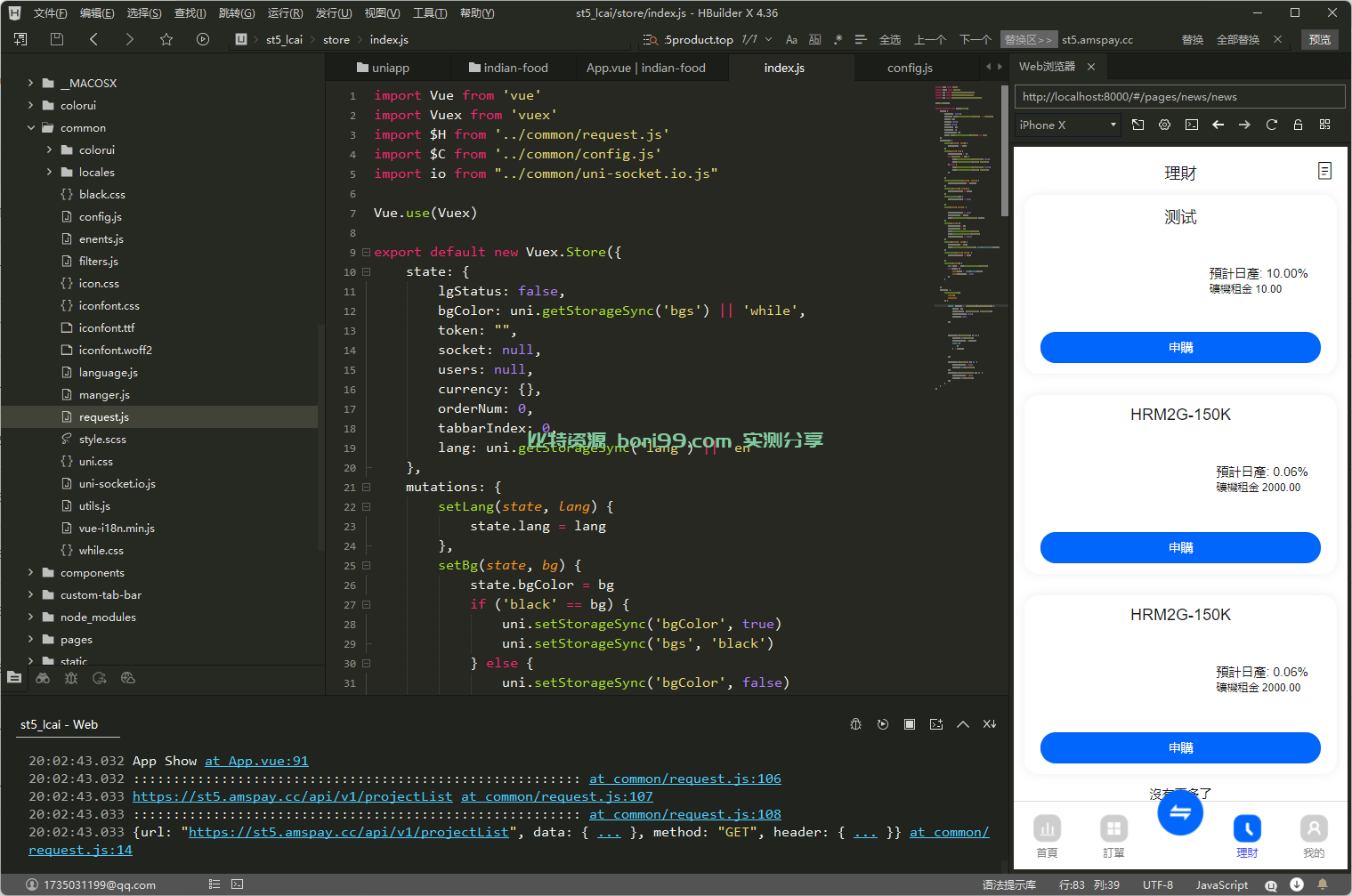
Task: Click the run play-circle toolbar icon
Action: [203, 39]
